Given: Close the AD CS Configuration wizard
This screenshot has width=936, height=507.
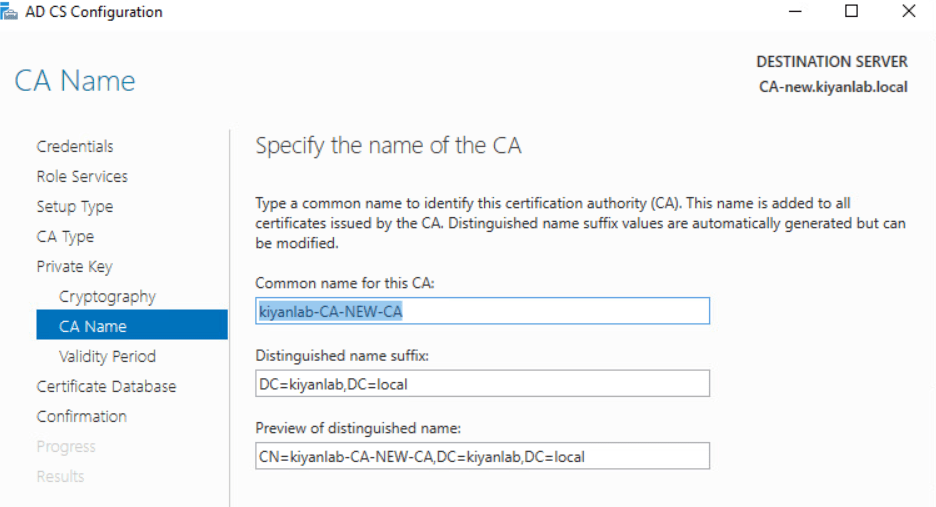Looking at the screenshot, I should pyautogui.click(x=907, y=12).
